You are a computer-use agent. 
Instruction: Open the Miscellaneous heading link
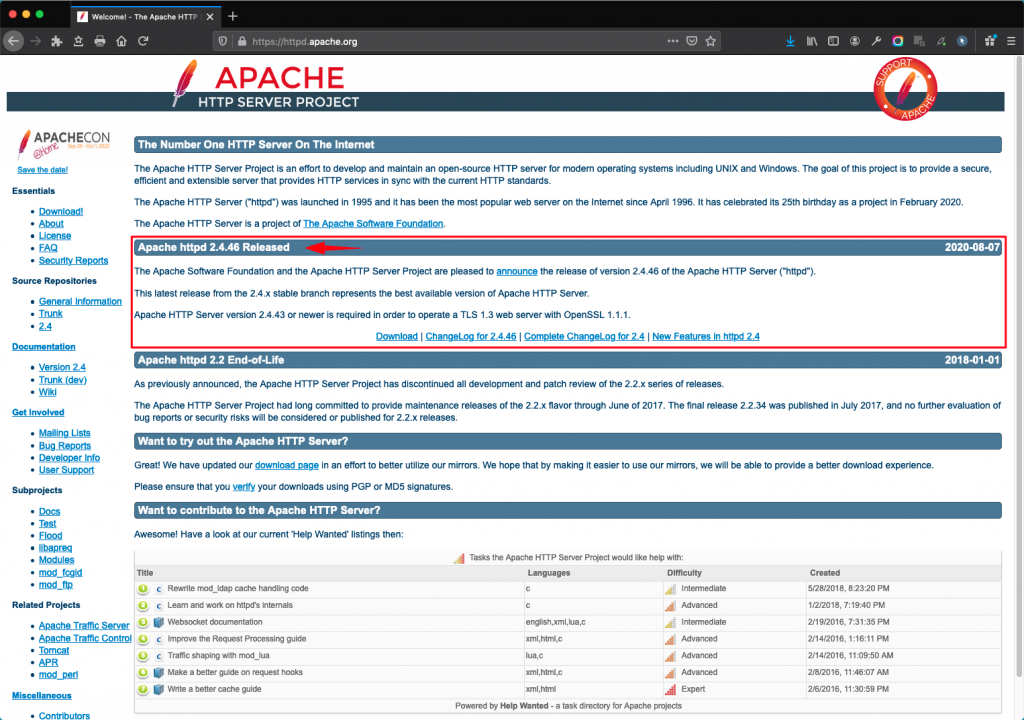[x=42, y=696]
